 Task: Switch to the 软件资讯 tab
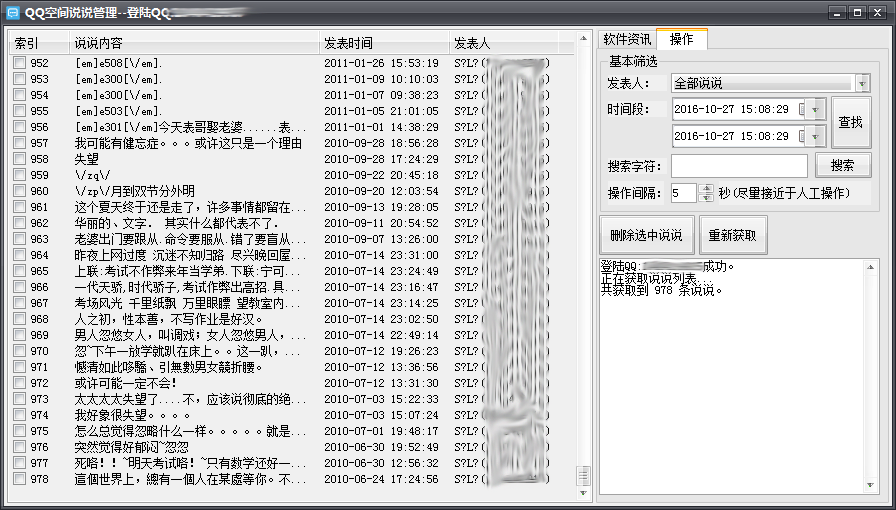pyautogui.click(x=627, y=39)
